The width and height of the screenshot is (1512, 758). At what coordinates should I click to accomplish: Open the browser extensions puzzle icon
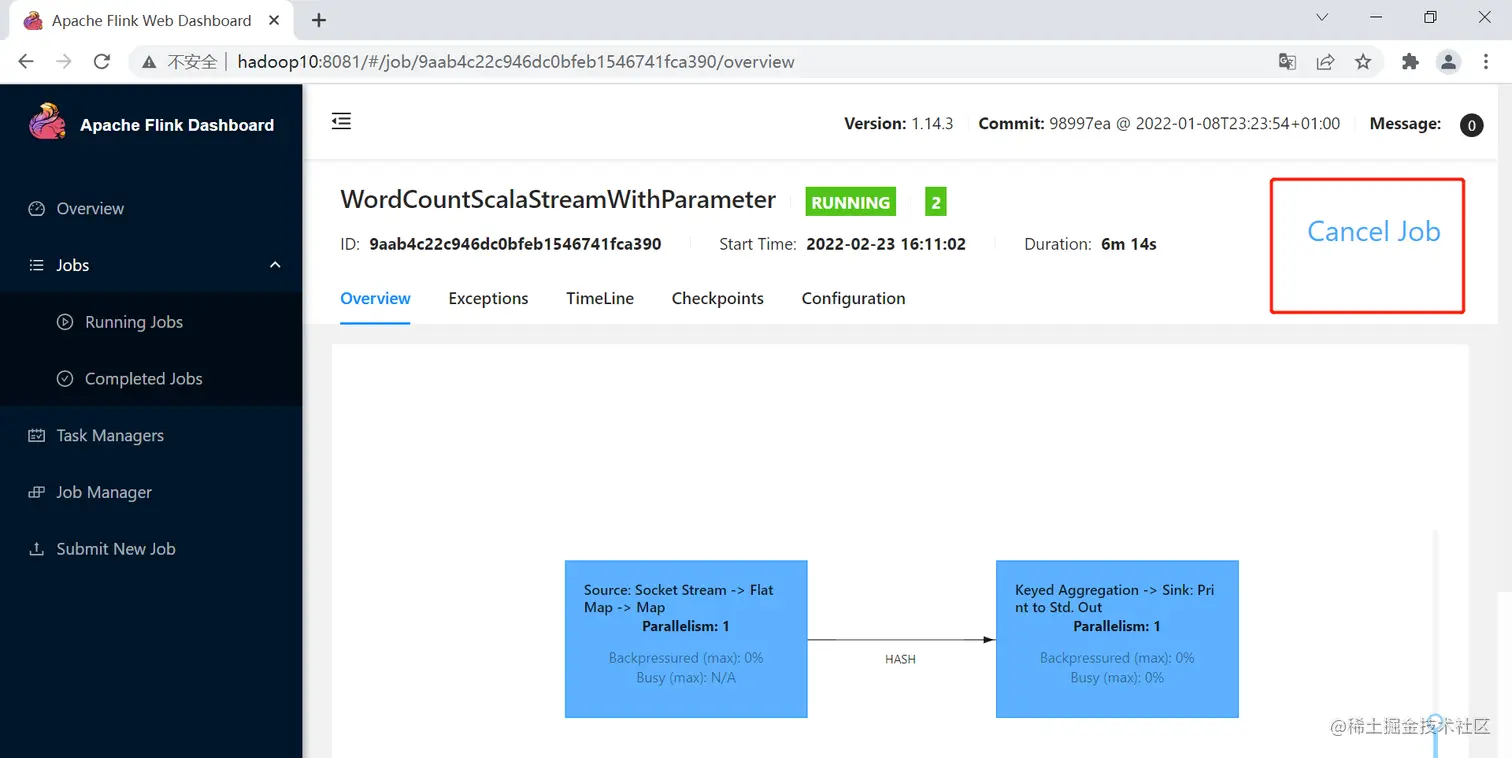pos(1410,62)
